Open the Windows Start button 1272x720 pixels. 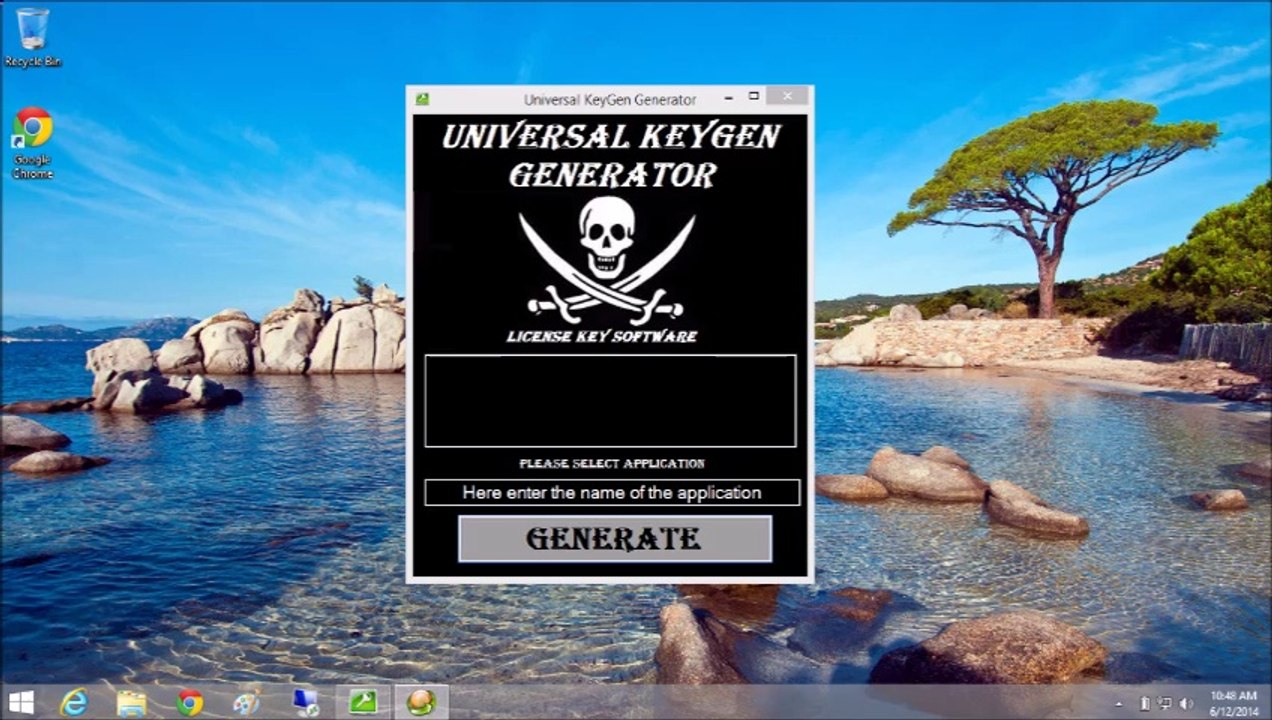point(21,702)
